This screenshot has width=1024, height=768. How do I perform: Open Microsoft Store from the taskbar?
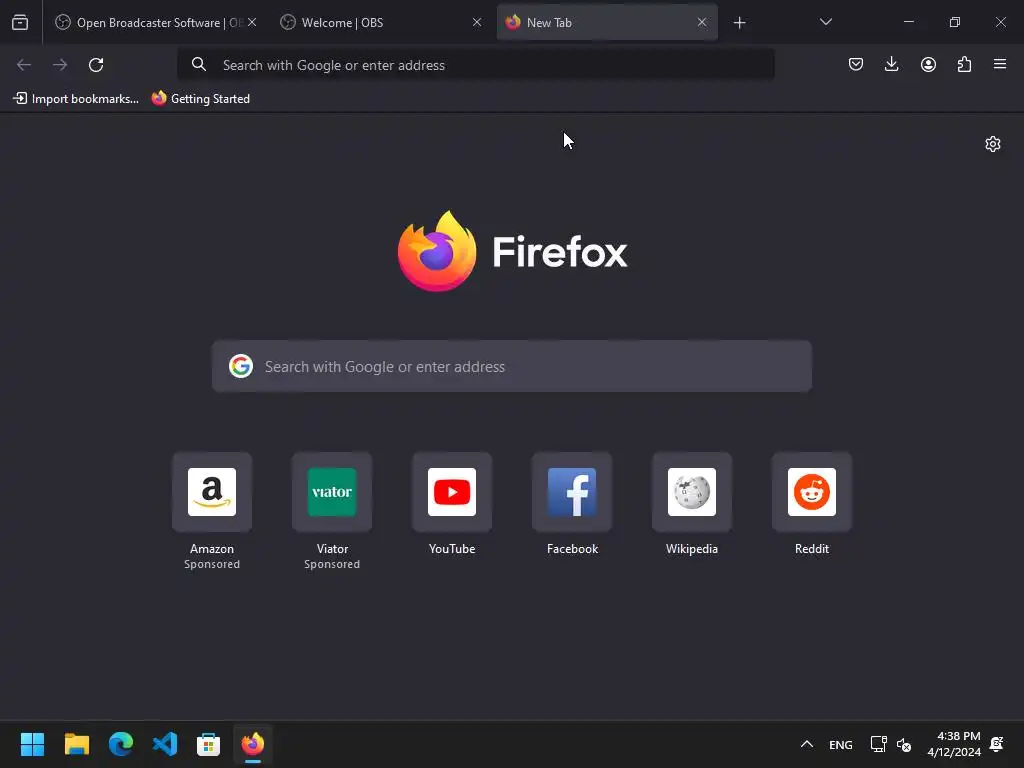208,744
